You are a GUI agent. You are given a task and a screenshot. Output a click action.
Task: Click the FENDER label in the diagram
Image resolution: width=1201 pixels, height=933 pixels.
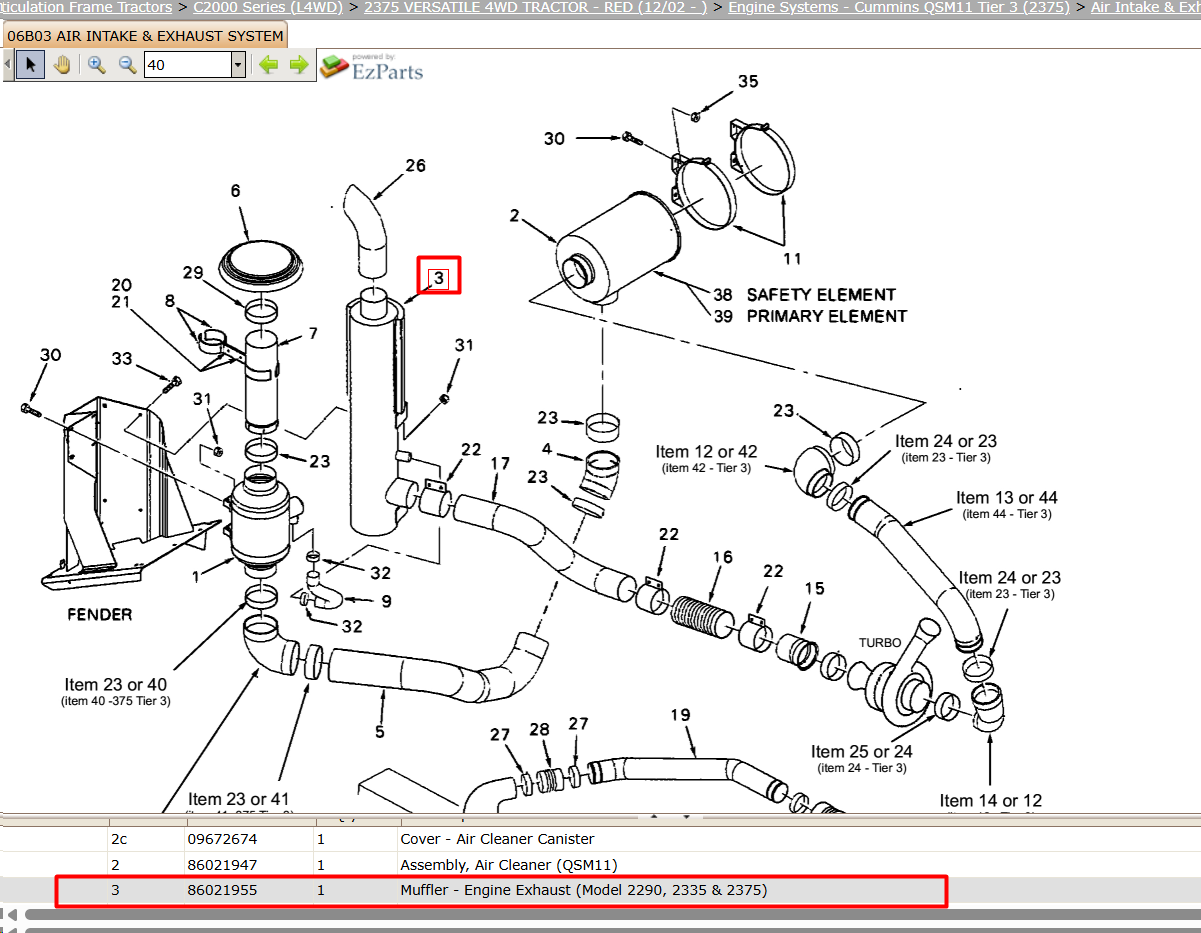click(x=100, y=614)
